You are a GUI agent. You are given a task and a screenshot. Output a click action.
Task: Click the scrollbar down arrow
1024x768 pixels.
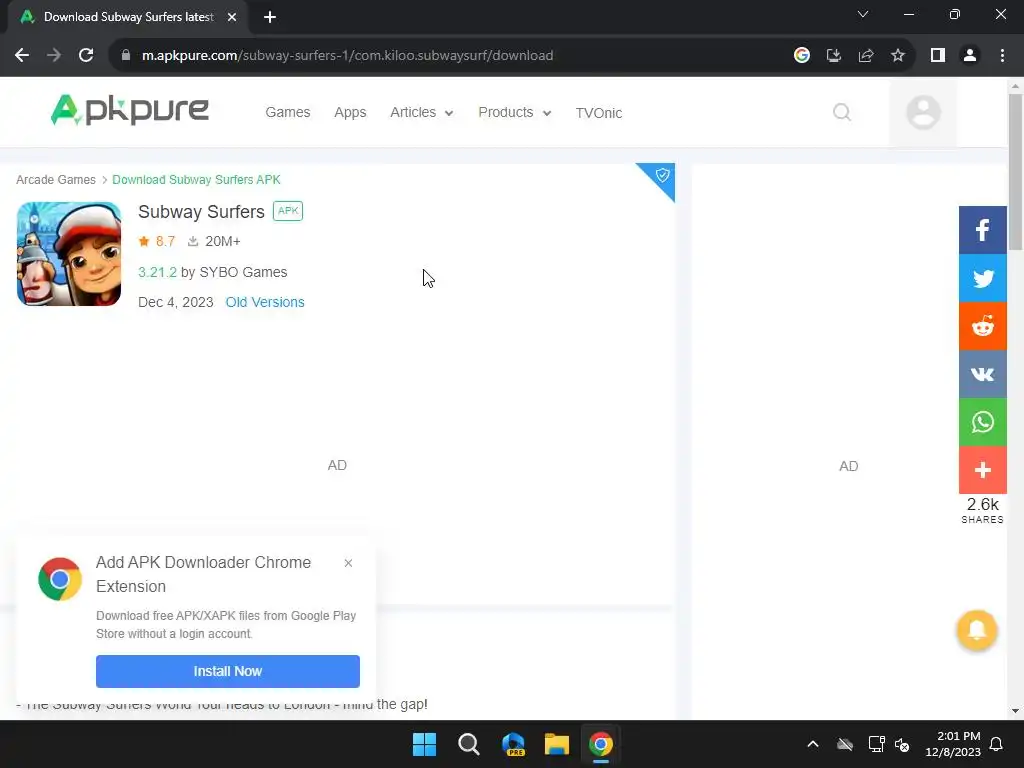click(x=1015, y=711)
